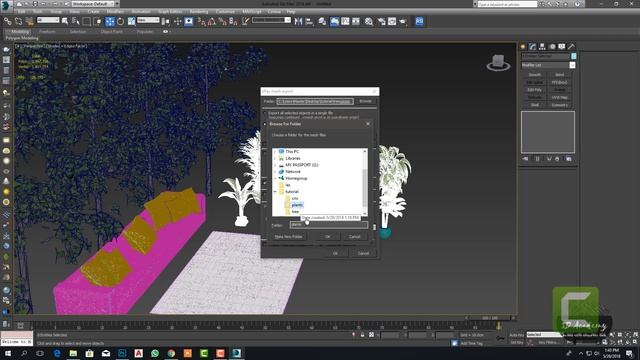640x360 pixels.
Task: Toggle the Ribbon display button
Action: coord(334,21)
